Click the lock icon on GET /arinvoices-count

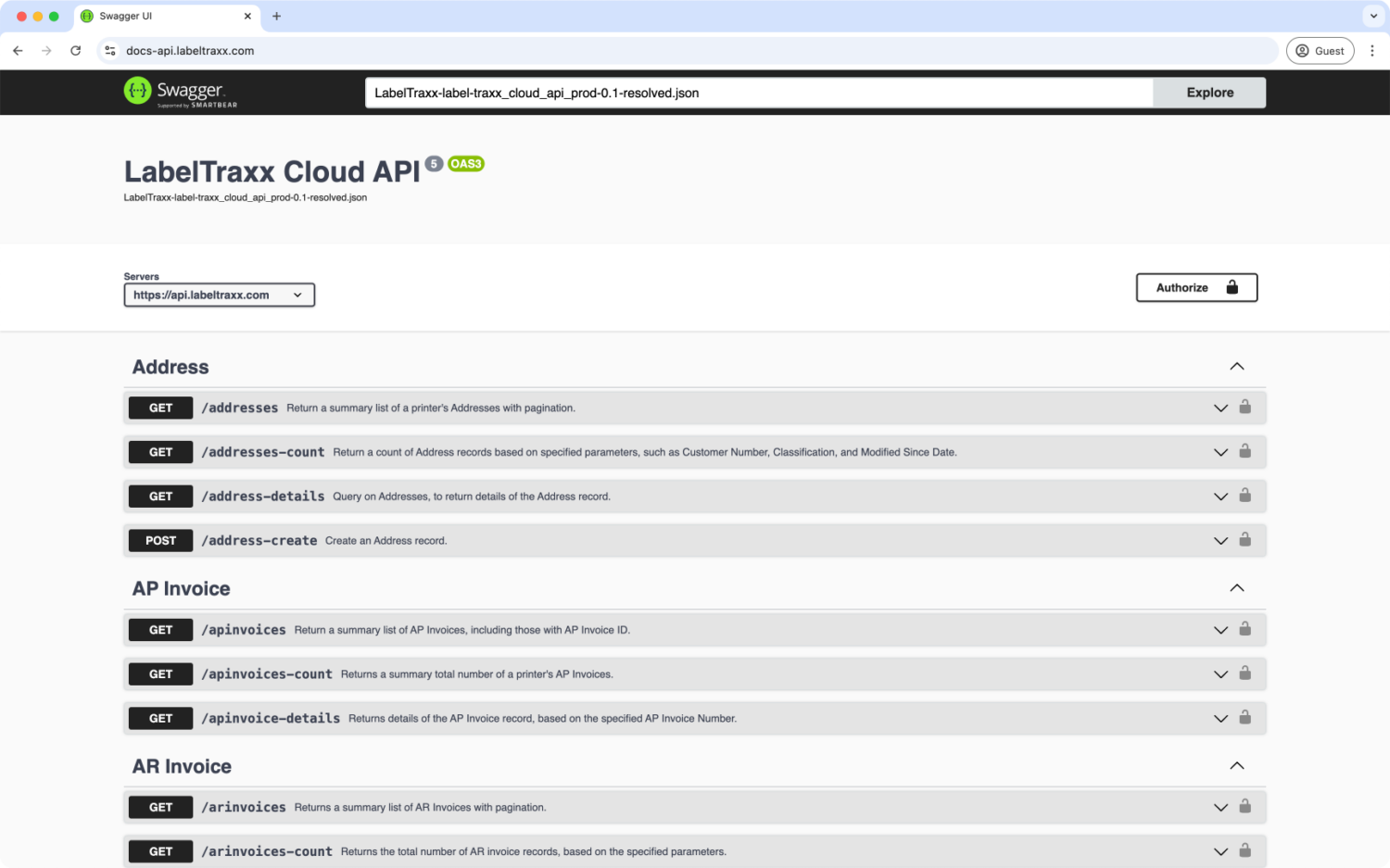click(x=1245, y=850)
